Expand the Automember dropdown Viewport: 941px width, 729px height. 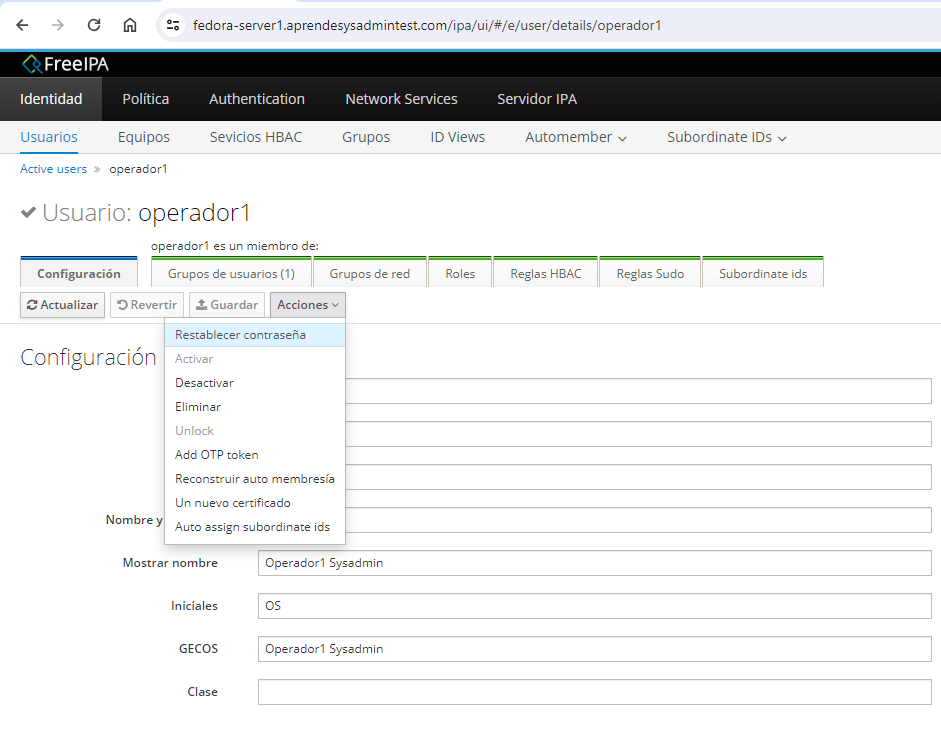[x=576, y=137]
